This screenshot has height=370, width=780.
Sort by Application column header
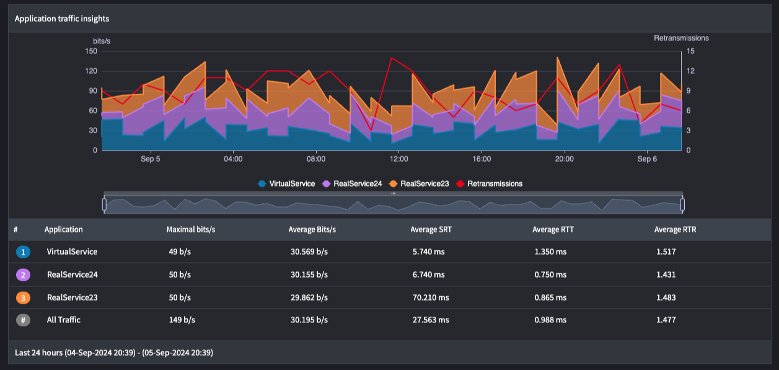coord(64,230)
